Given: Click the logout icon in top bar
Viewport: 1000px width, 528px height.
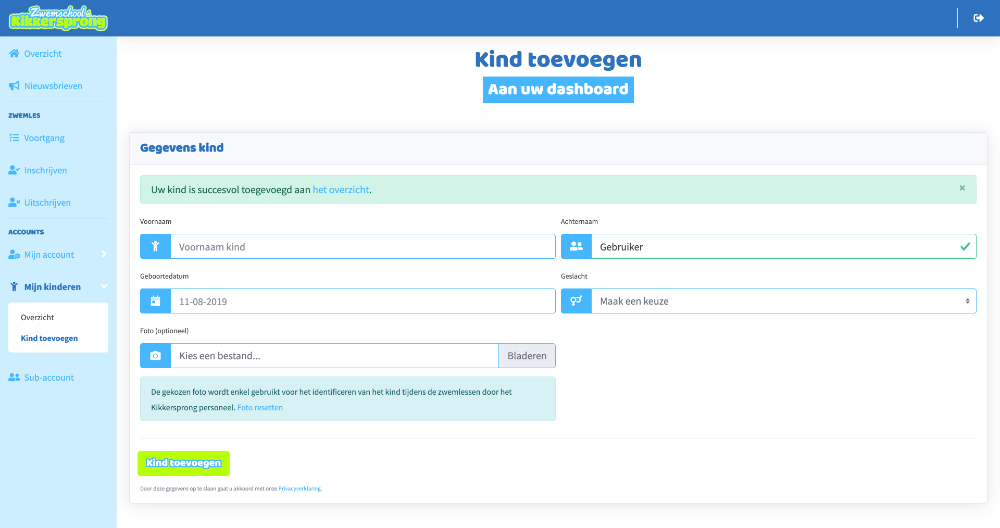Looking at the screenshot, I should pyautogui.click(x=979, y=18).
